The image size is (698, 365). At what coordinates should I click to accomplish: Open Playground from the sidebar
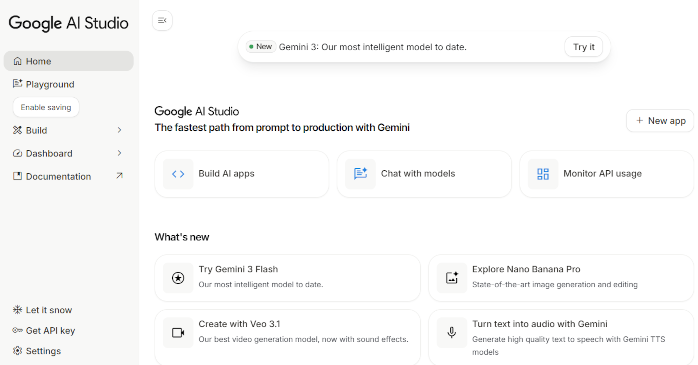(x=69, y=84)
